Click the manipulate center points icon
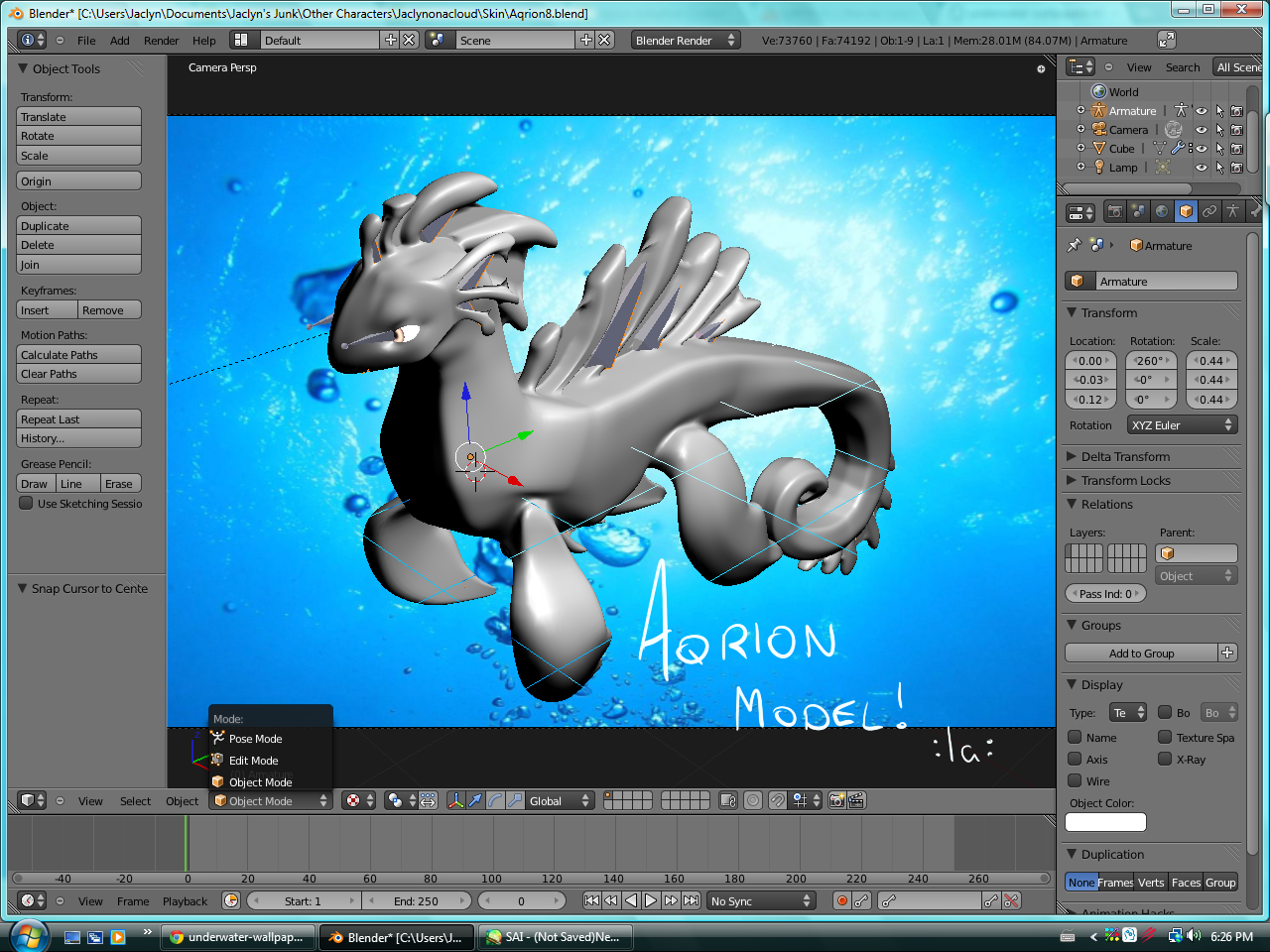The image size is (1270, 952). tap(428, 800)
